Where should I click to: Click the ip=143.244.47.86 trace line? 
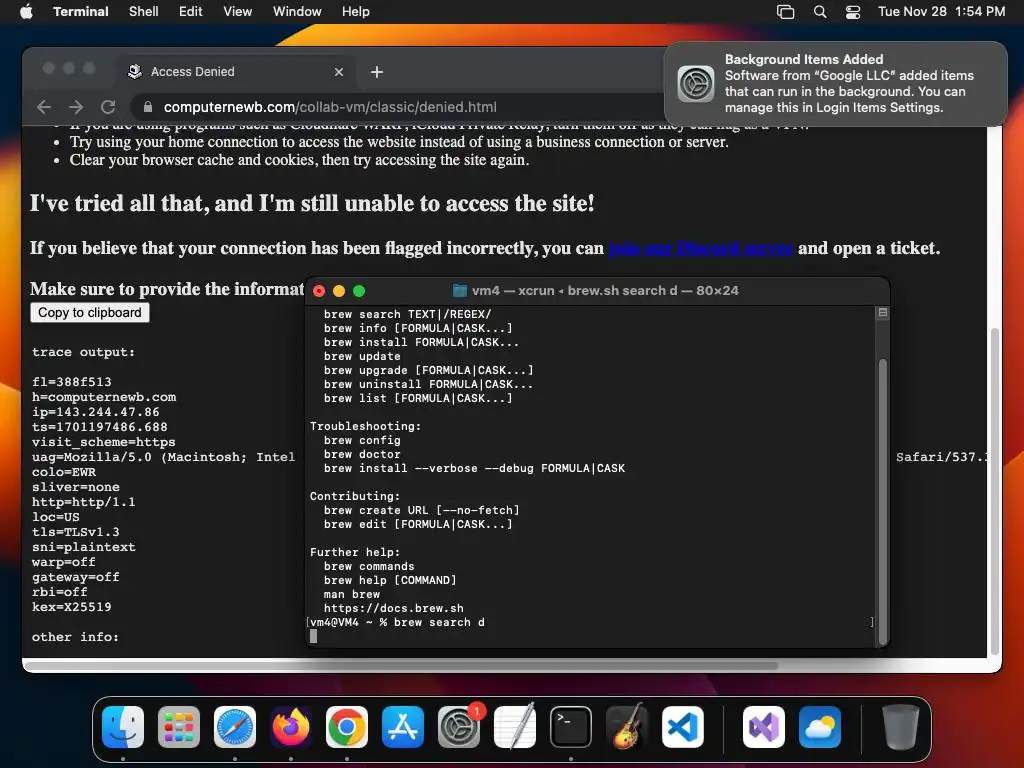[96, 412]
